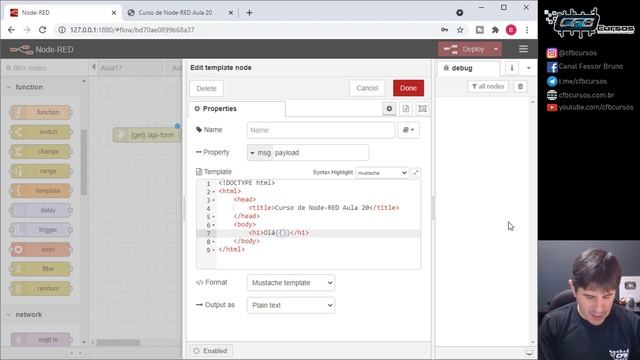Screen dimensions: 640x360
Task: Select the exec palette node
Action: click(41, 249)
